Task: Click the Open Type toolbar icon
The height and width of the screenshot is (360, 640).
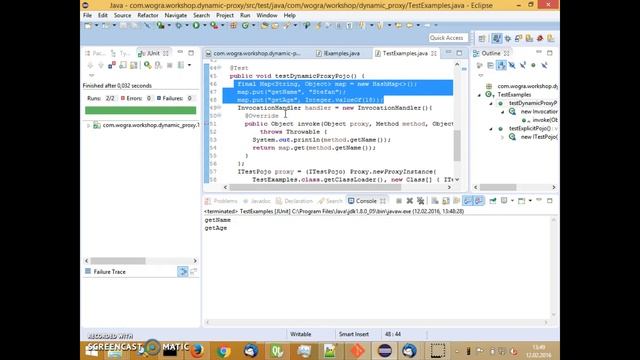Action: point(264,25)
